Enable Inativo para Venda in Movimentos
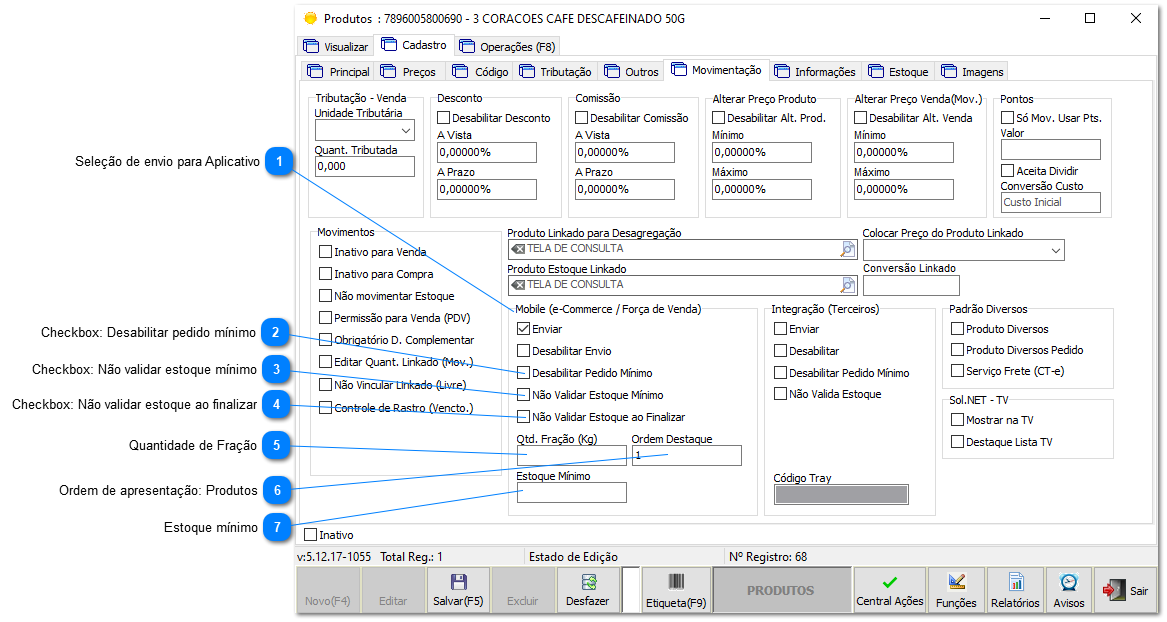Image resolution: width=1167 pixels, height=622 pixels. click(x=324, y=251)
